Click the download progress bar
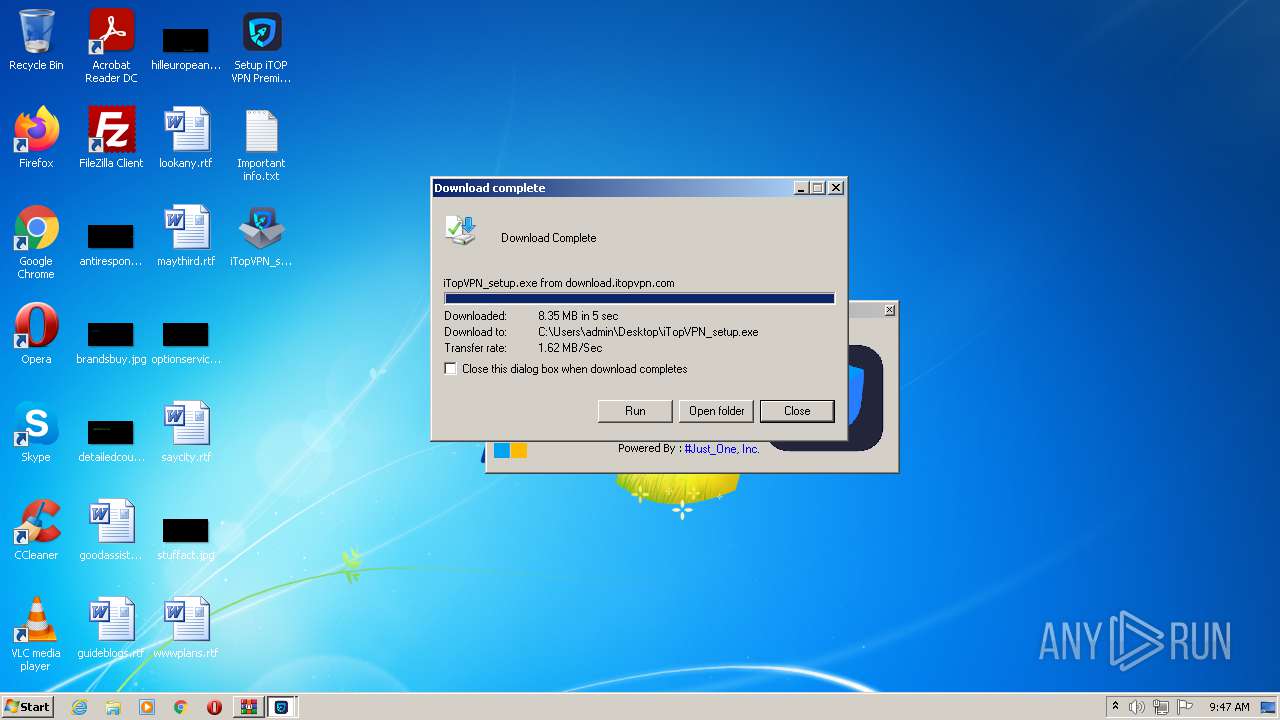 (639, 299)
